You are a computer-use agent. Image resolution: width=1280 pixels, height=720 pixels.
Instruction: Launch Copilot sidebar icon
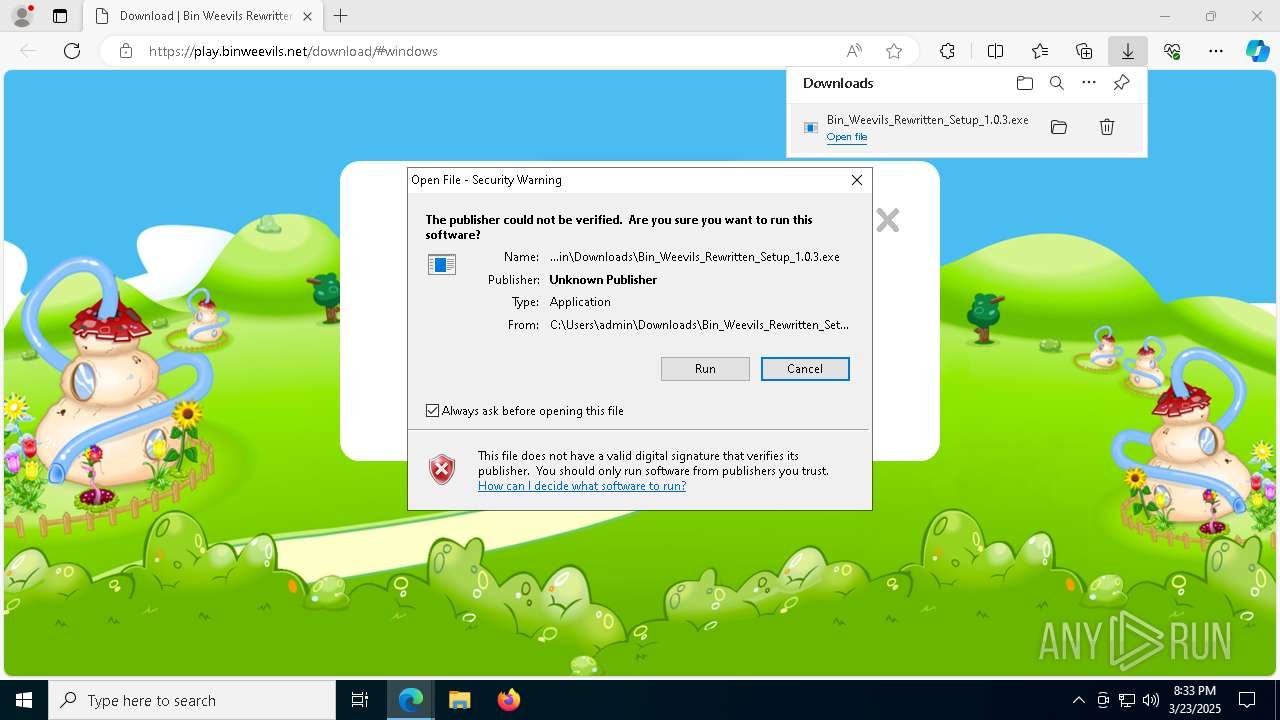[x=1258, y=51]
